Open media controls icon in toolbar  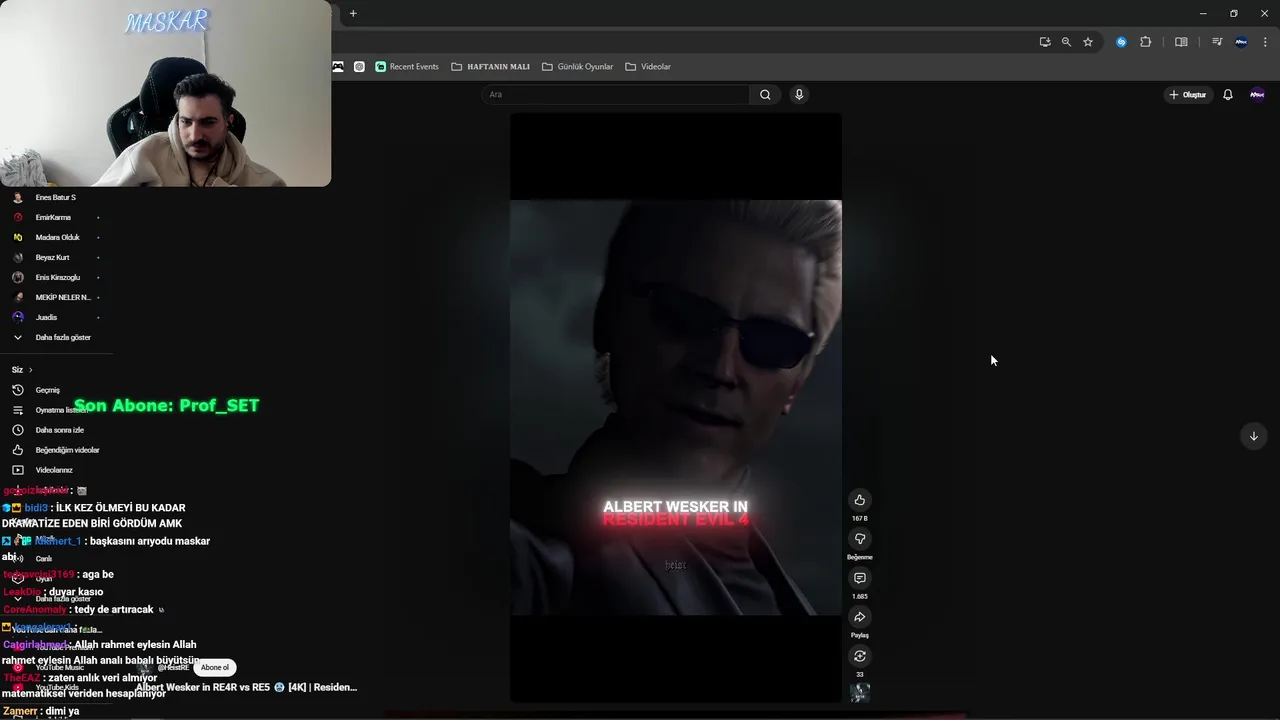tap(1217, 42)
